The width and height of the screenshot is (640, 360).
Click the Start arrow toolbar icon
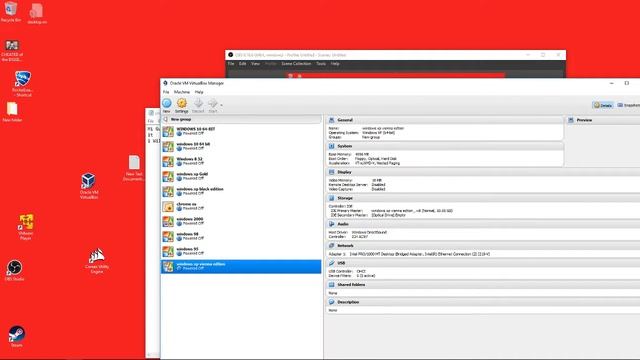coord(213,105)
